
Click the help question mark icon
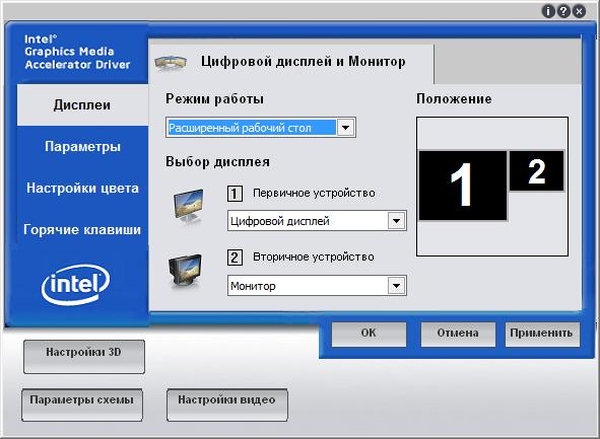coord(563,11)
